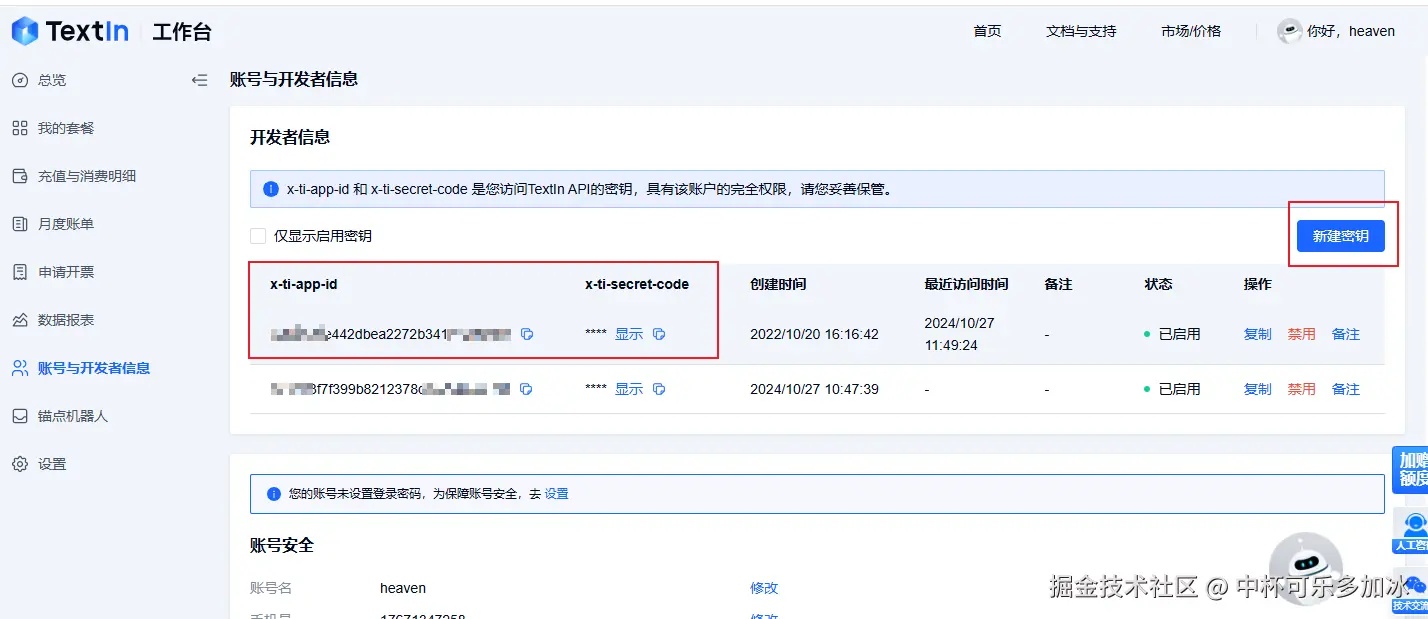Select 申请开票 in the sidebar
Screen dimensions: 1428x619
tap(66, 272)
